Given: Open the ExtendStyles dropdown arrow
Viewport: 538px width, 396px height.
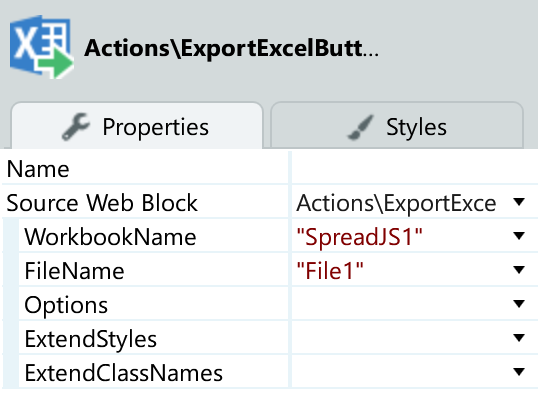Looking at the screenshot, I should (519, 338).
